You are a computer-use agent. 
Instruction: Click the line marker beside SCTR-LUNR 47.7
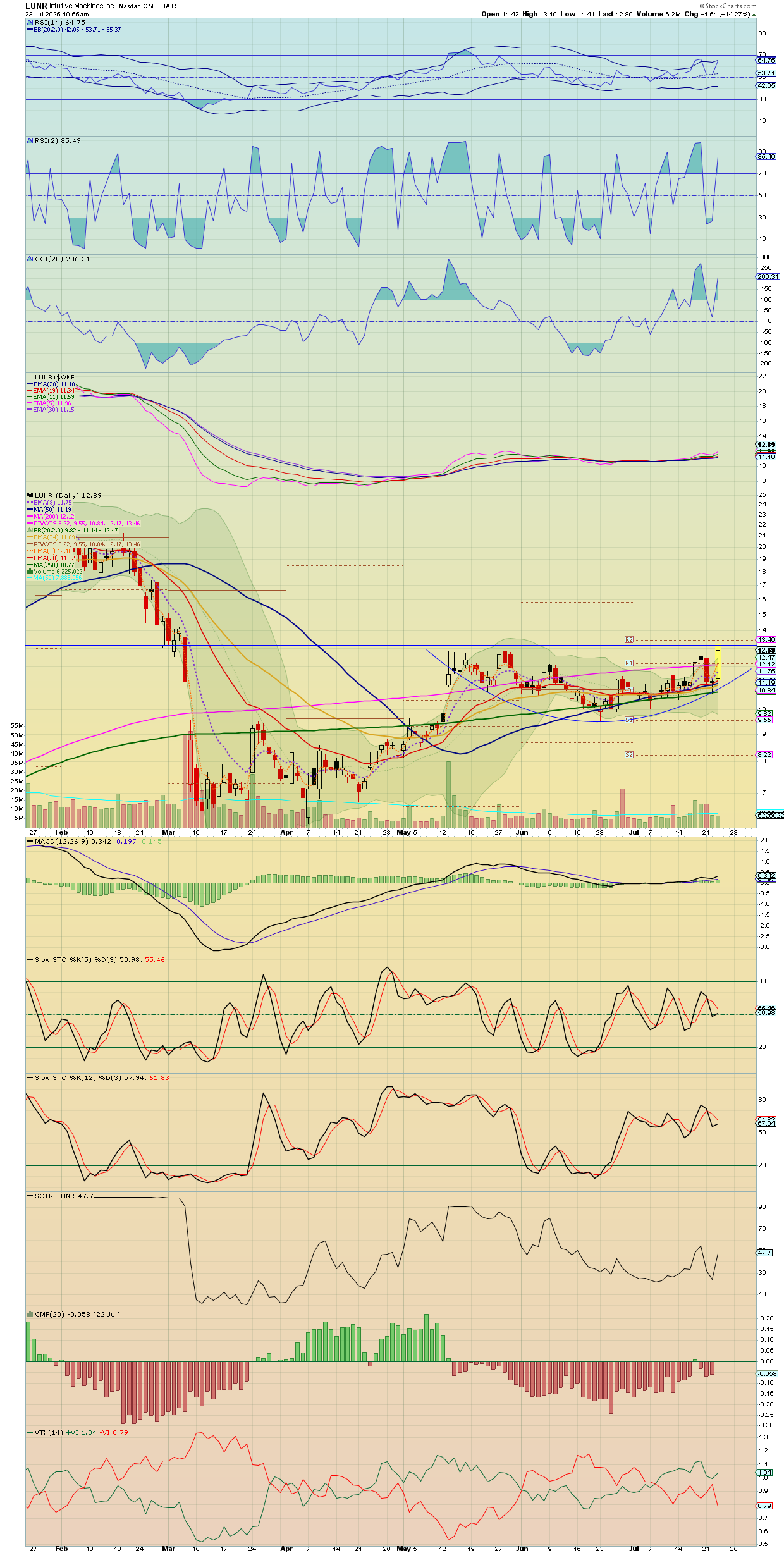pos(30,1196)
